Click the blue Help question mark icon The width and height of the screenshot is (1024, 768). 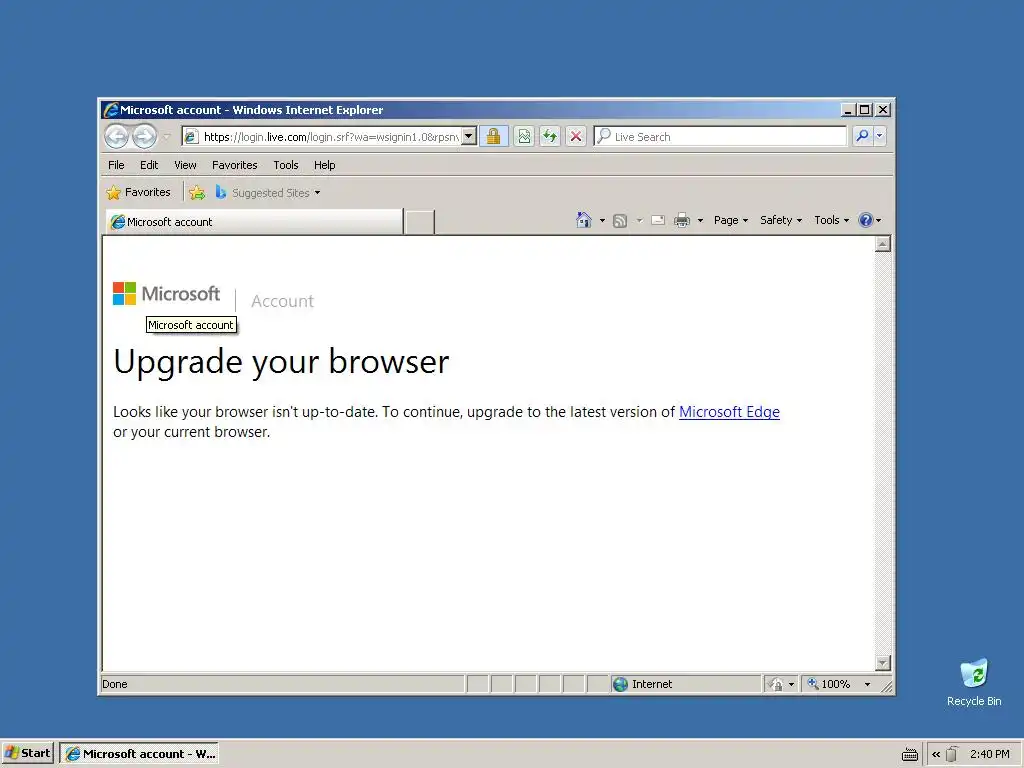866,220
